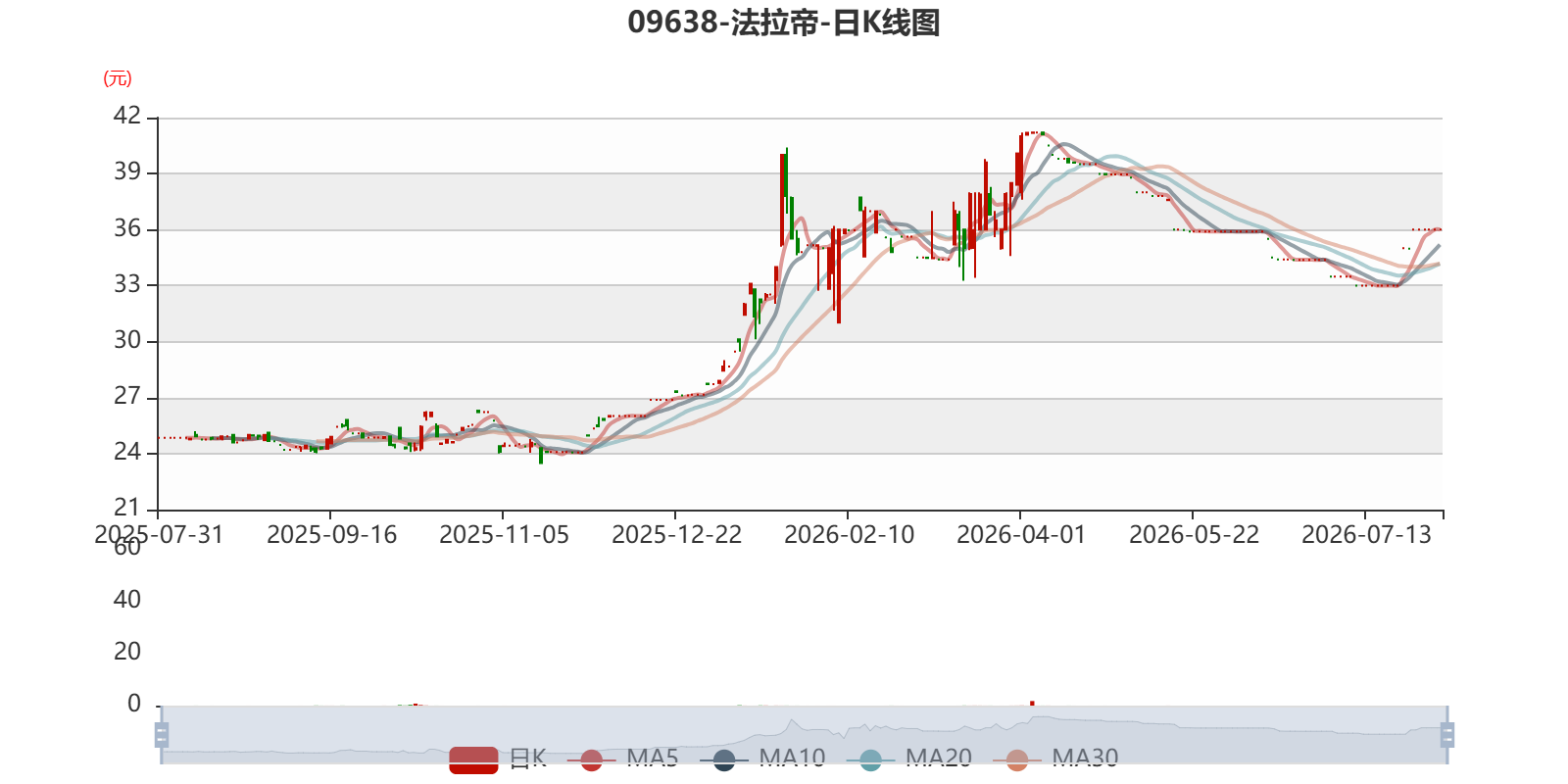Viewport: 1568px width, 784px height.
Task: Toggle 日K candlestick series via its text label
Action: [x=528, y=759]
